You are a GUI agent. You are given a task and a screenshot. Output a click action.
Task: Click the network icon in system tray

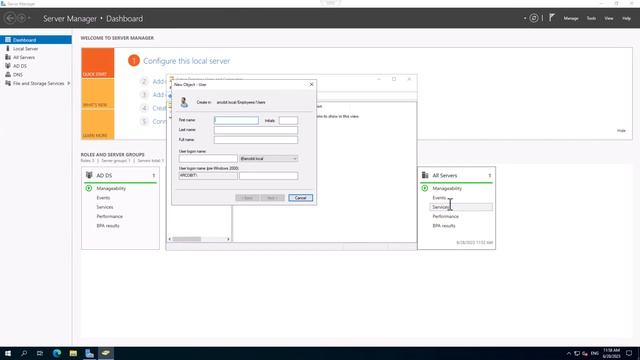coord(577,353)
